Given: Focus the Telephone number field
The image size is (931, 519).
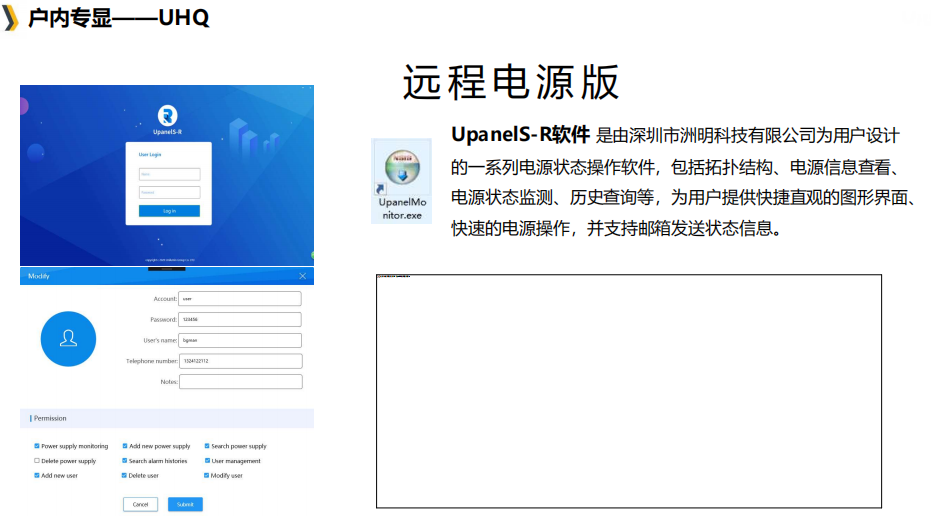Looking at the screenshot, I should coord(240,361).
